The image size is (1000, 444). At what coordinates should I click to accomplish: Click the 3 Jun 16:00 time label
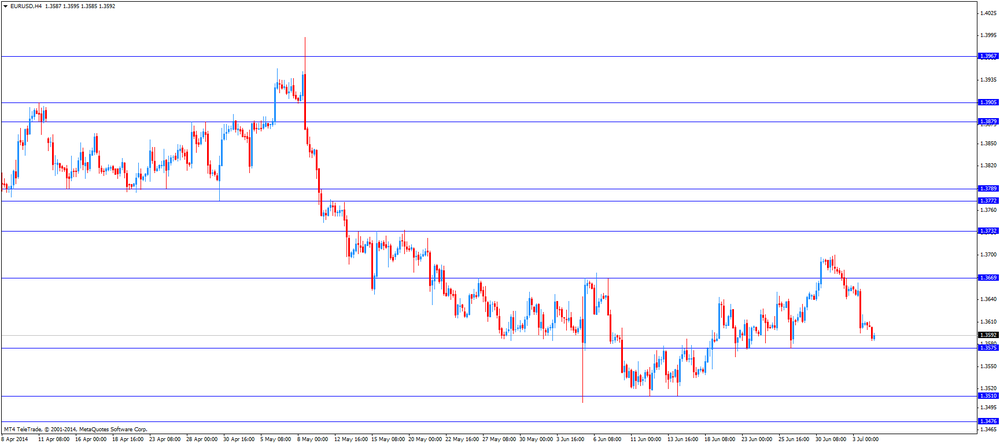[x=572, y=440]
